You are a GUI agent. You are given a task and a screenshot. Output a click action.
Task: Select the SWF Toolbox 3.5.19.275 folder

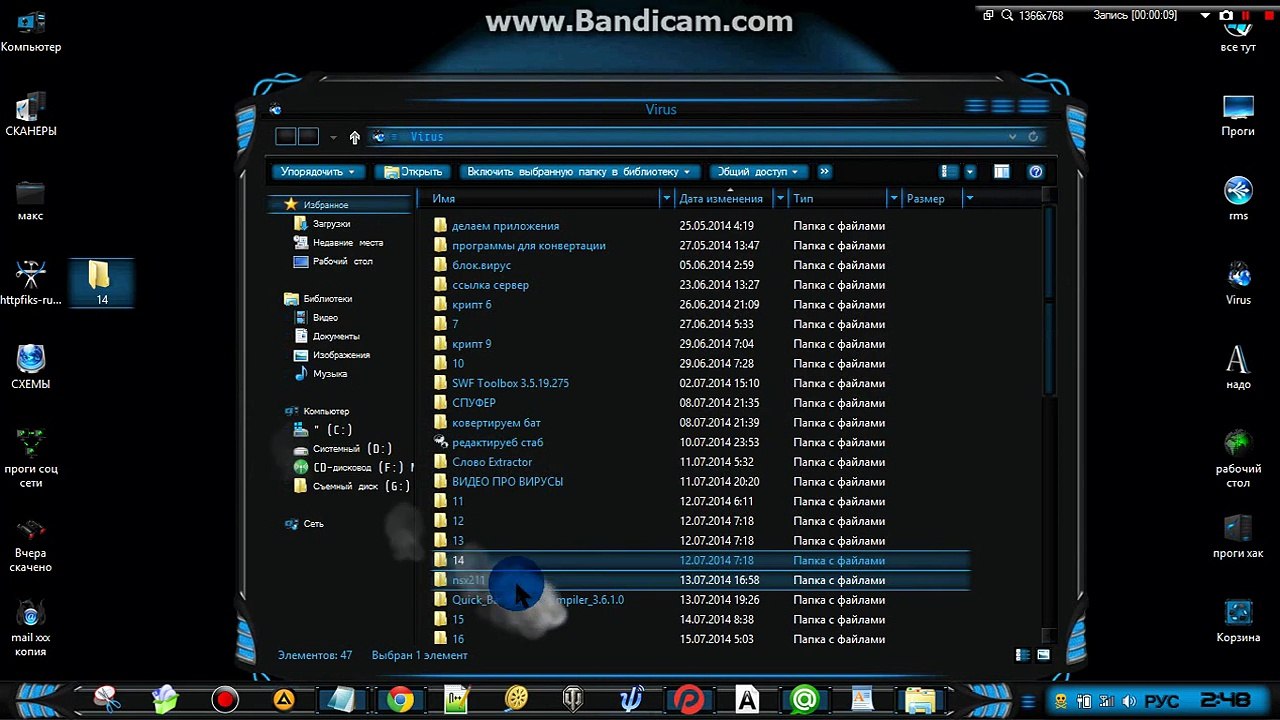[510, 383]
